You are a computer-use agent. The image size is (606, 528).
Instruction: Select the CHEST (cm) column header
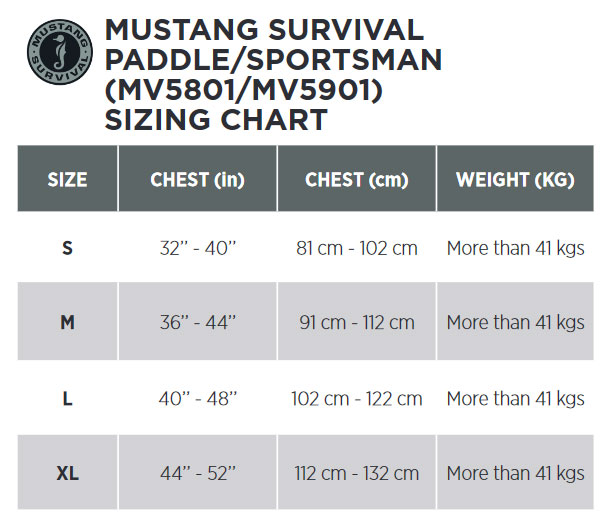[357, 179]
